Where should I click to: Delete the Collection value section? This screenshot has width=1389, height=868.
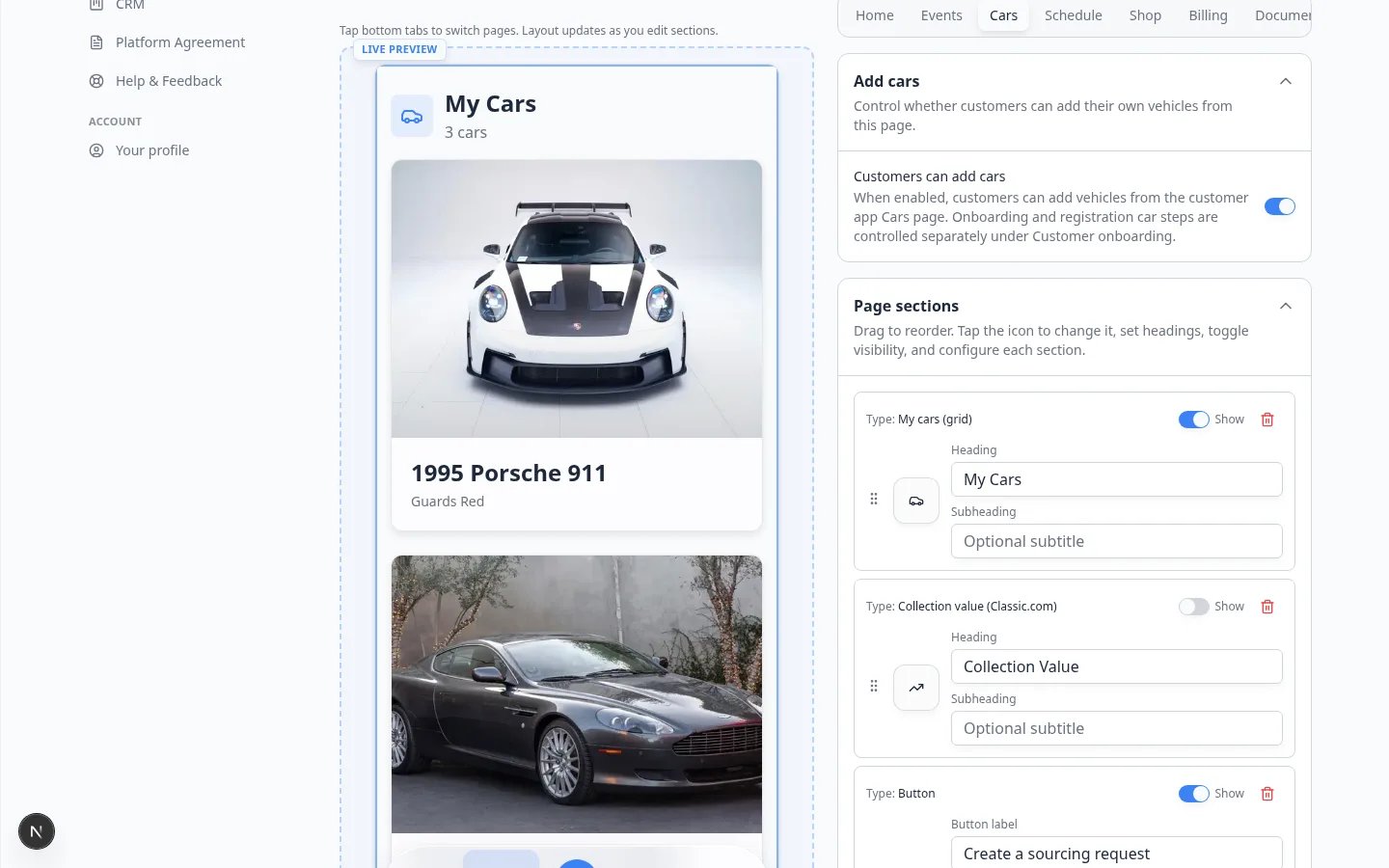click(x=1267, y=607)
